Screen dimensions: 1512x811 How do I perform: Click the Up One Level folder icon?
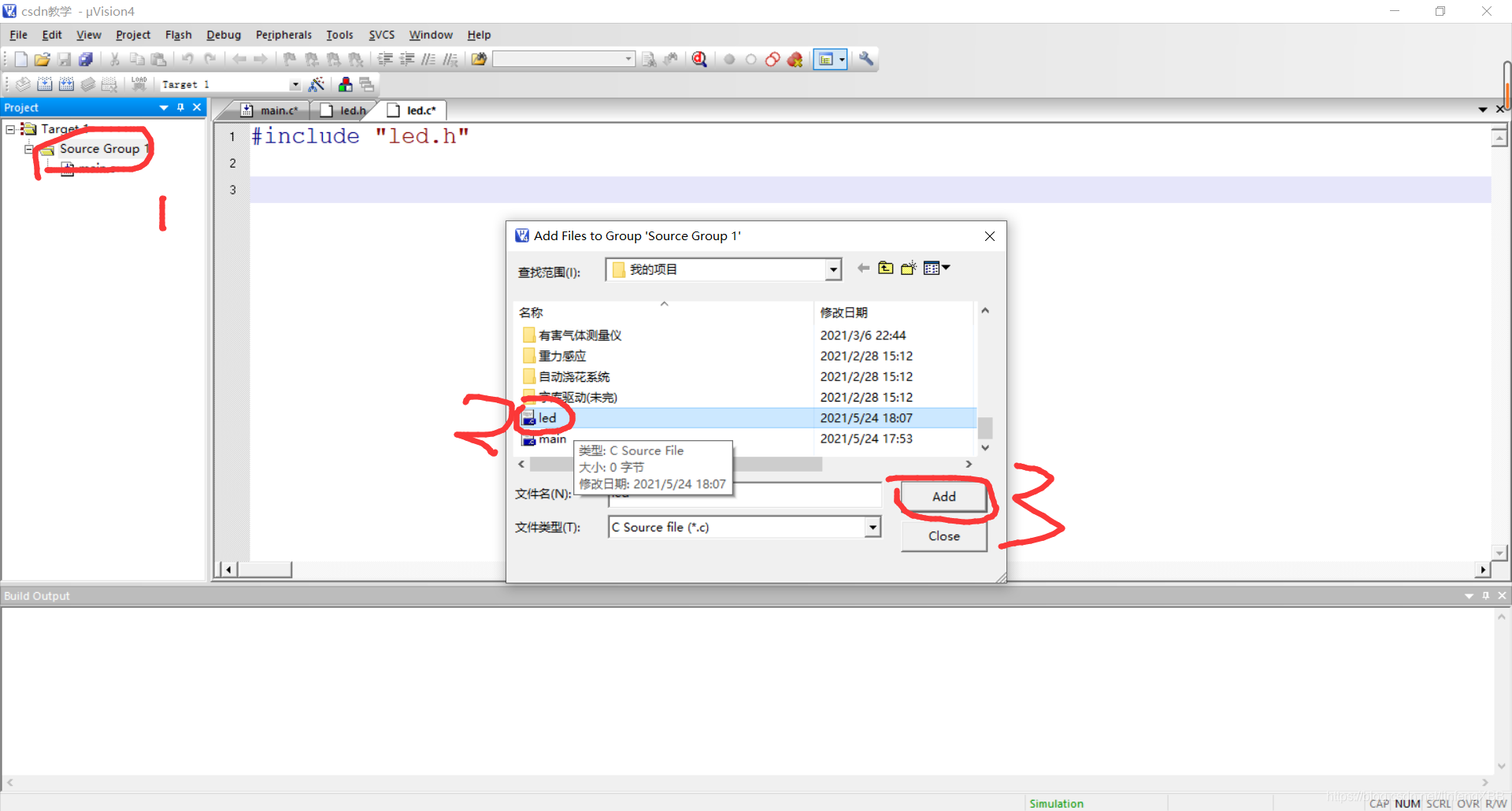(x=886, y=268)
